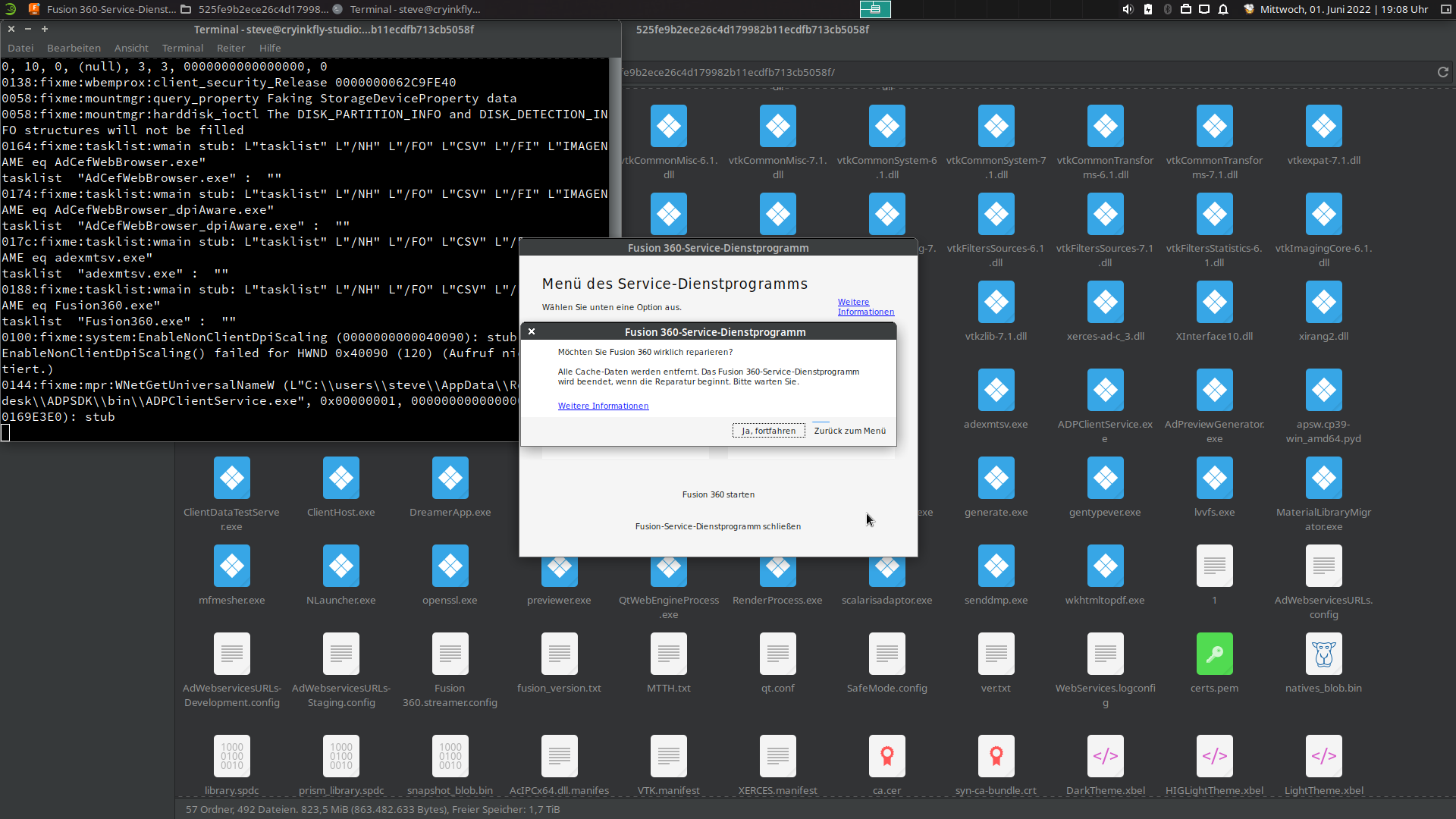
Task: Select the DarkTheme.xbel file icon
Action: [1105, 755]
